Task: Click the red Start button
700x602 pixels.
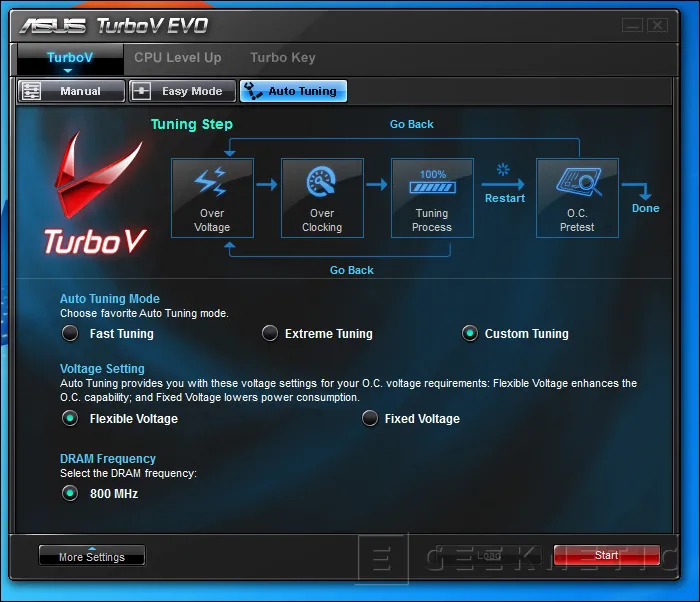Action: point(607,555)
